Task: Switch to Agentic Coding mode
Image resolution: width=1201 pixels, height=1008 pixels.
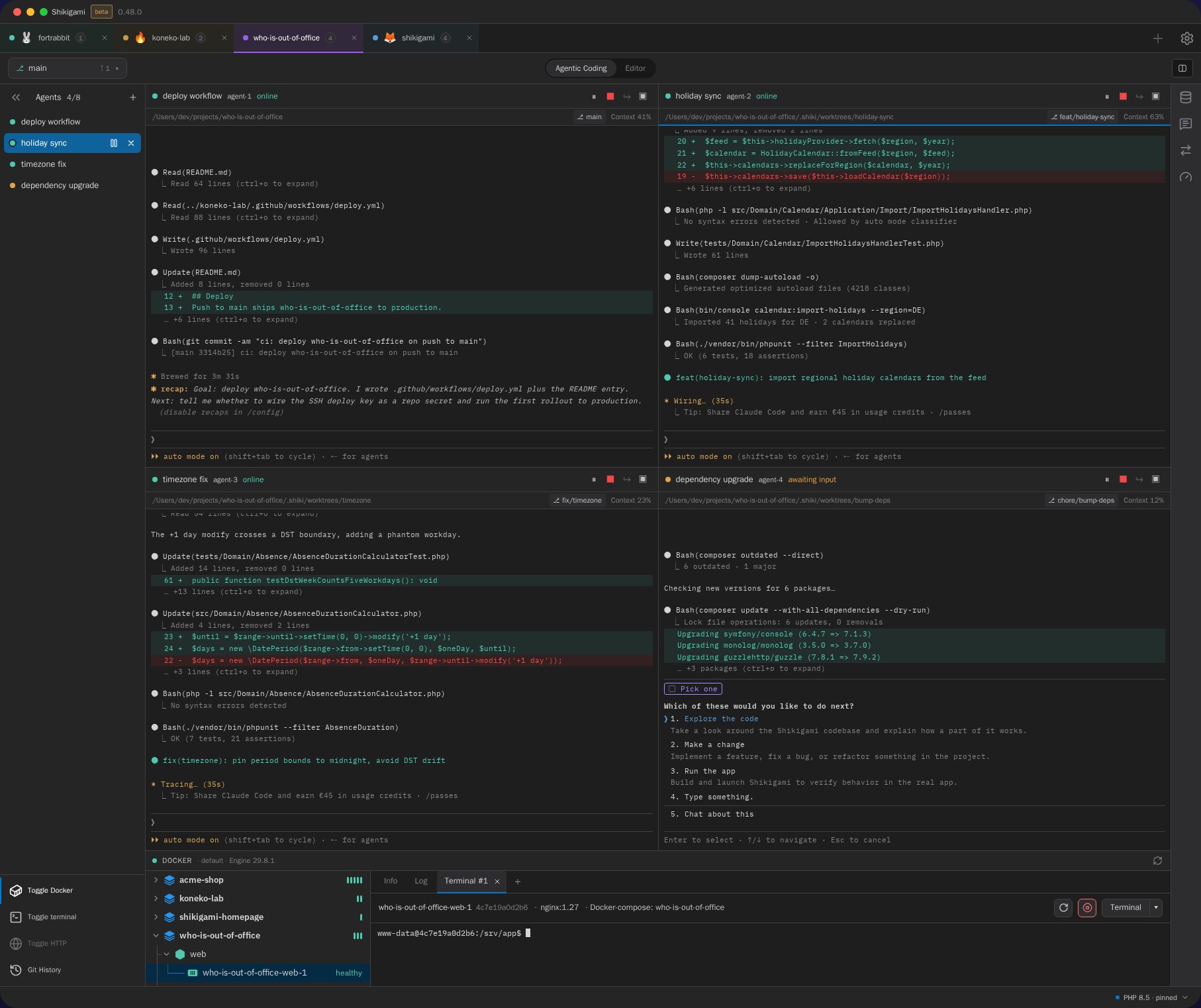Action: (x=581, y=68)
